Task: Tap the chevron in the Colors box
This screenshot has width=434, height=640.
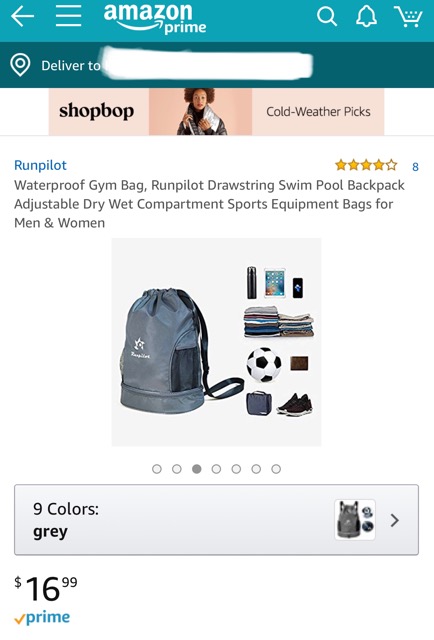Action: 394,520
